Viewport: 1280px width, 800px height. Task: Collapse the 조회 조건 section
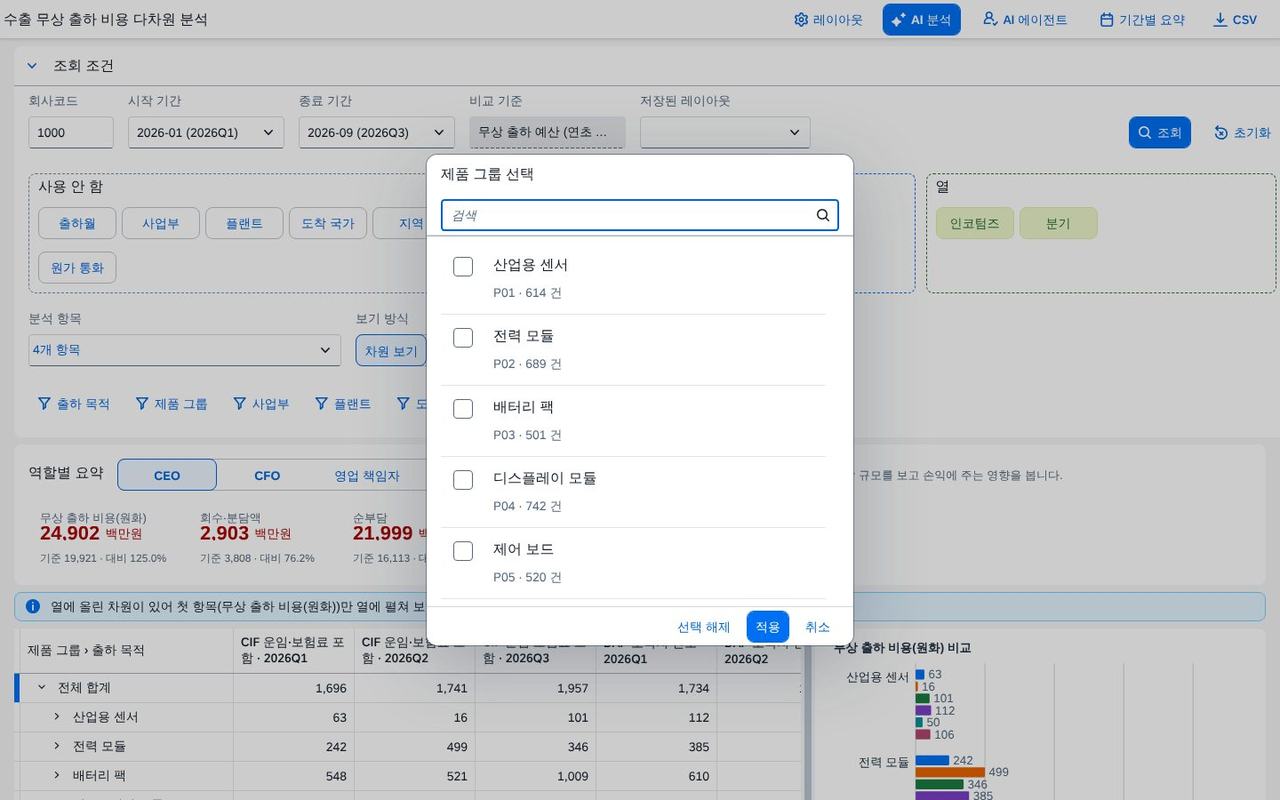pyautogui.click(x=32, y=66)
